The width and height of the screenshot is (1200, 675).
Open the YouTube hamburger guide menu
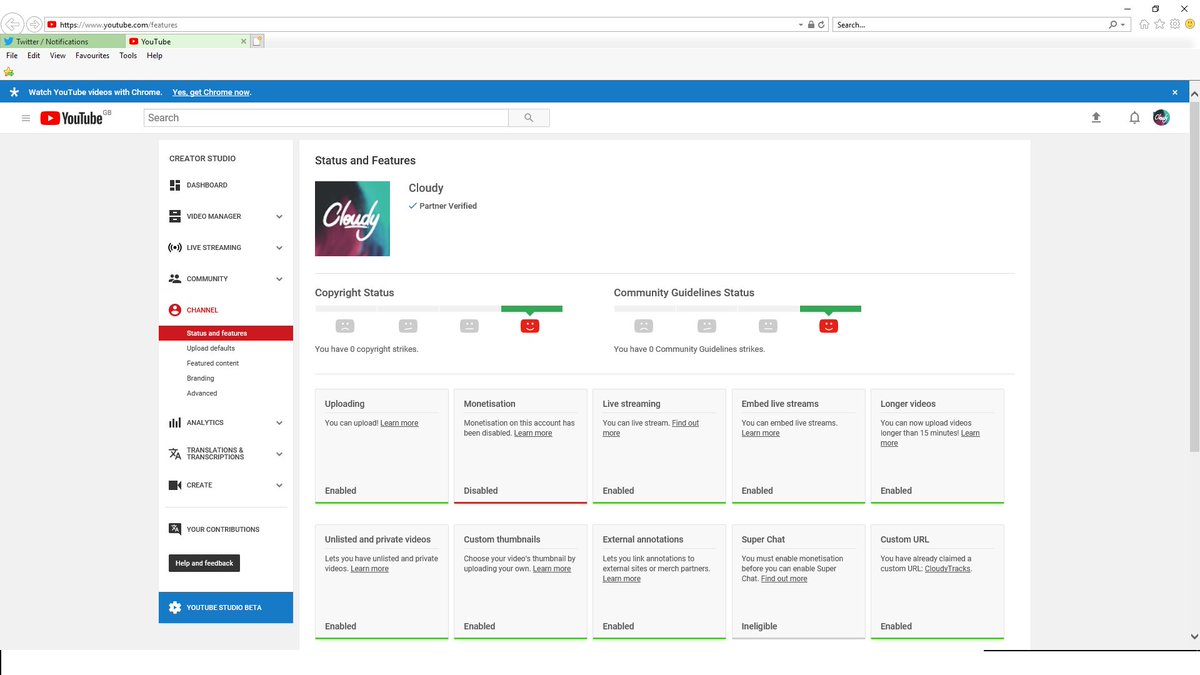click(x=26, y=118)
